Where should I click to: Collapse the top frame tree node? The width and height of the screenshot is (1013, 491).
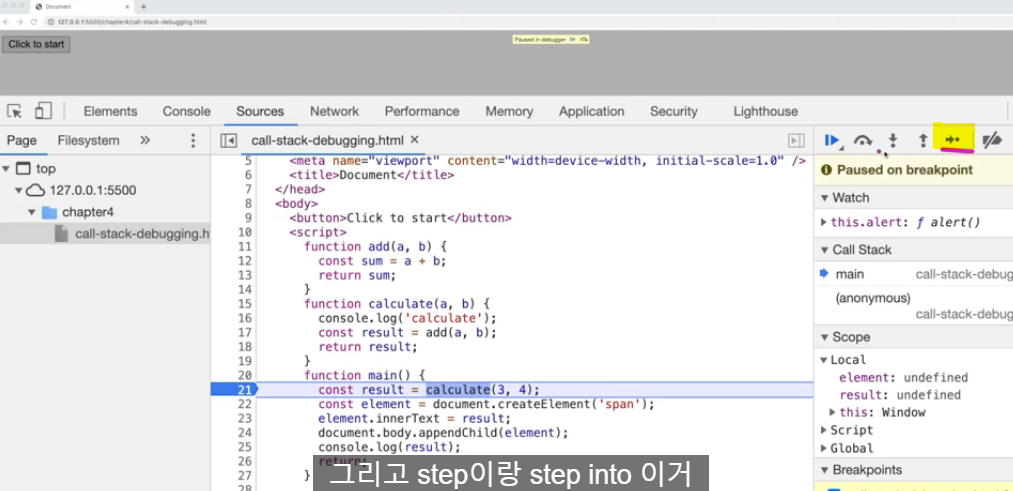(6, 169)
